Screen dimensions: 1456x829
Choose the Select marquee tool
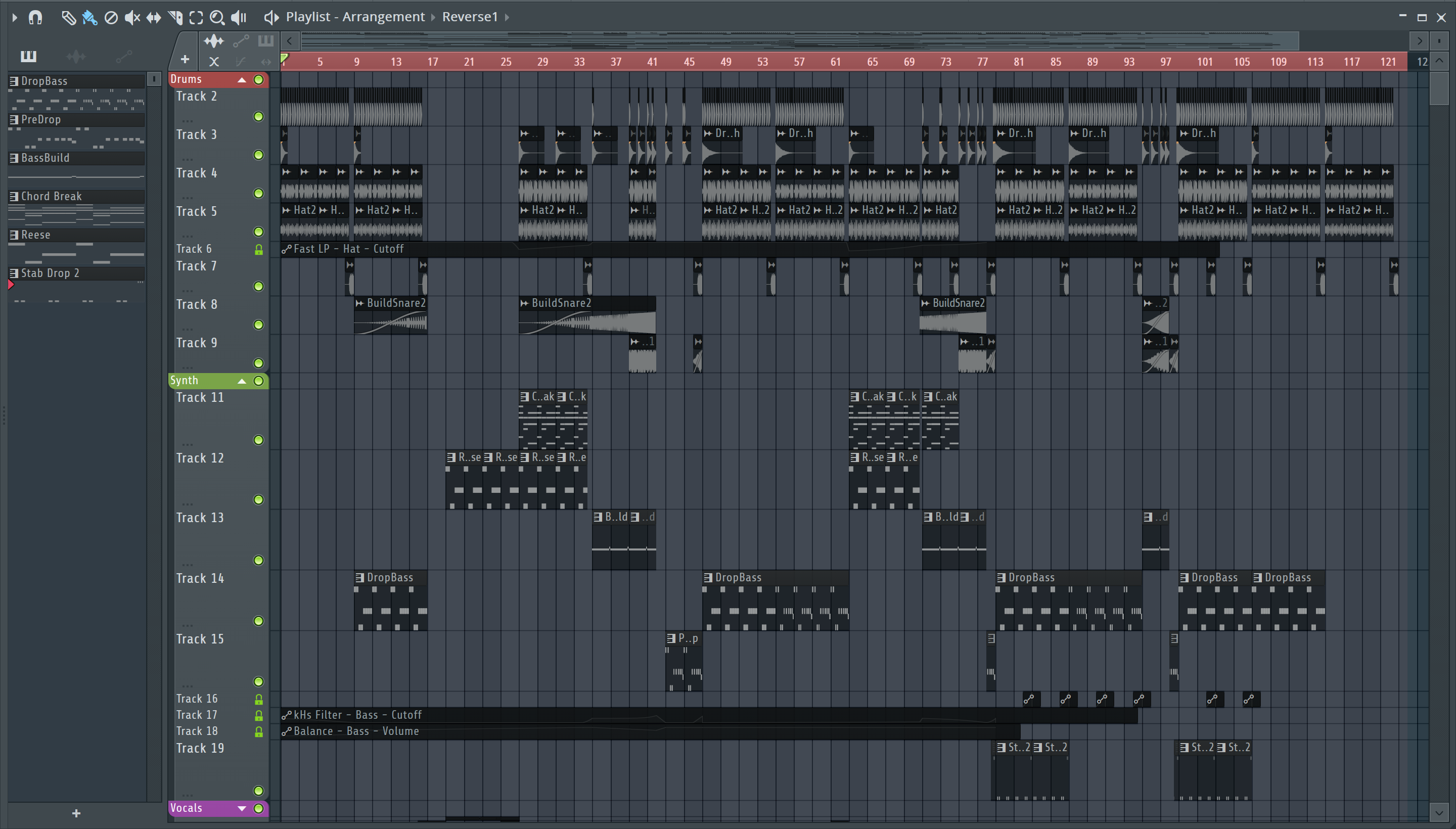click(x=196, y=18)
